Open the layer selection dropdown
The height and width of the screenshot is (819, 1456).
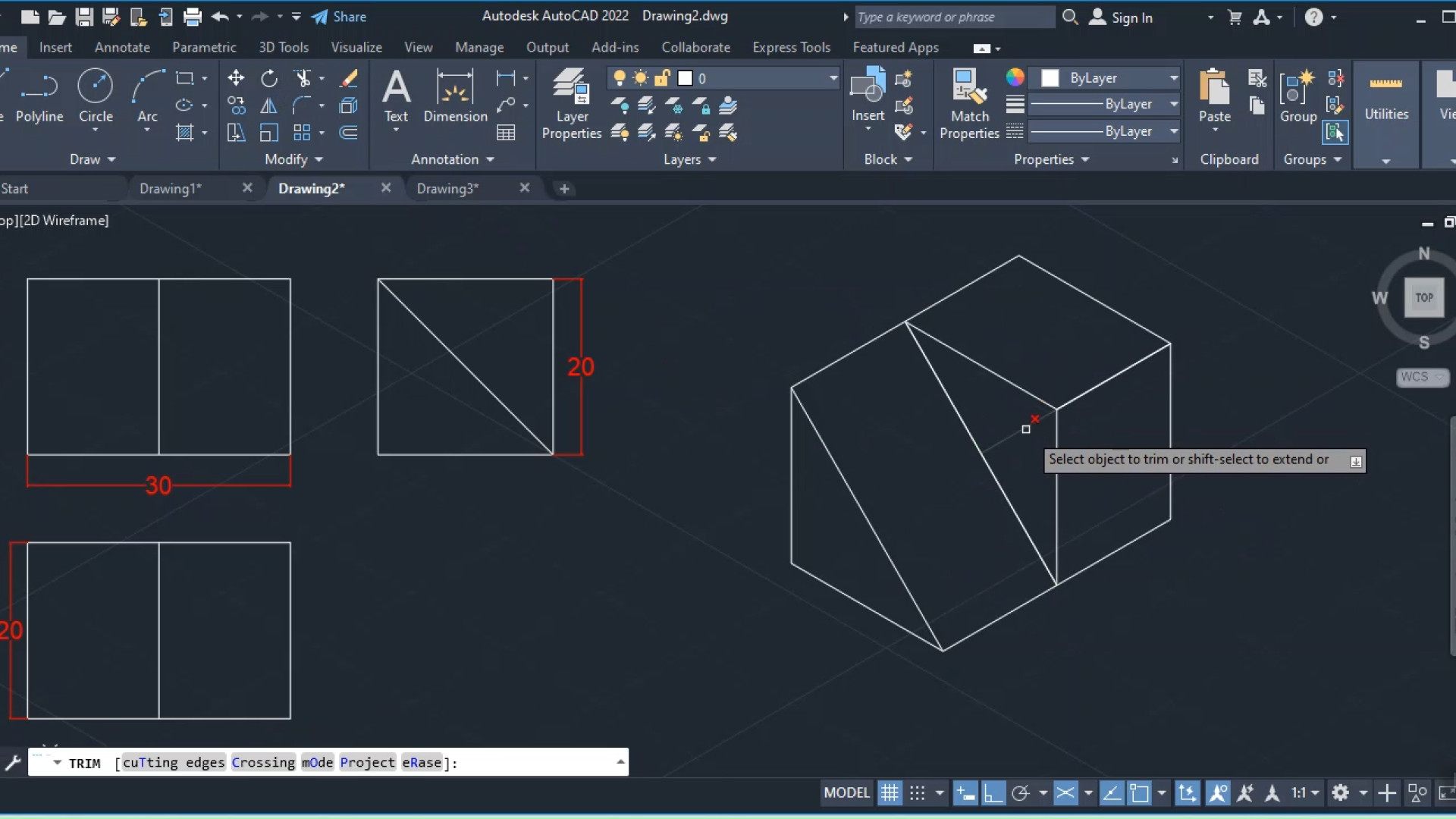click(833, 78)
